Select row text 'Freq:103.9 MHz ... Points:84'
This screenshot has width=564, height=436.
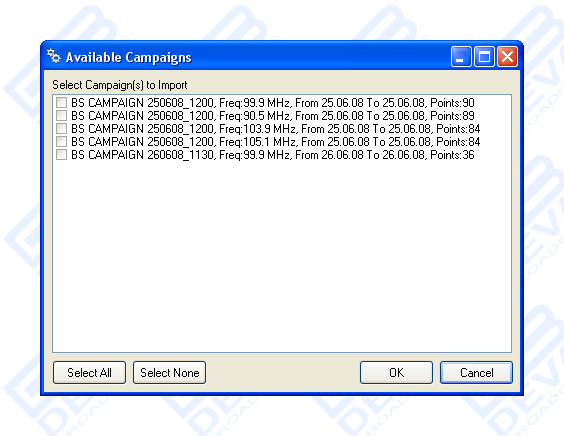(x=276, y=129)
